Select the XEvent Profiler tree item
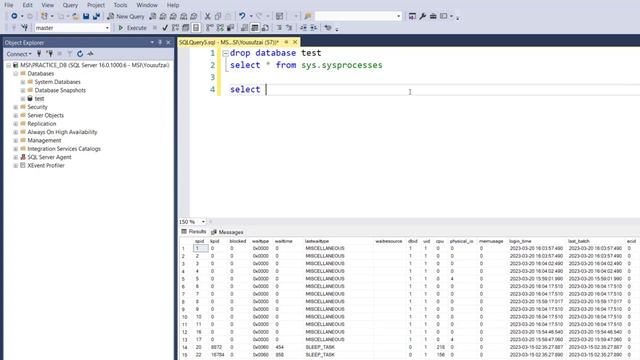 (x=46, y=166)
